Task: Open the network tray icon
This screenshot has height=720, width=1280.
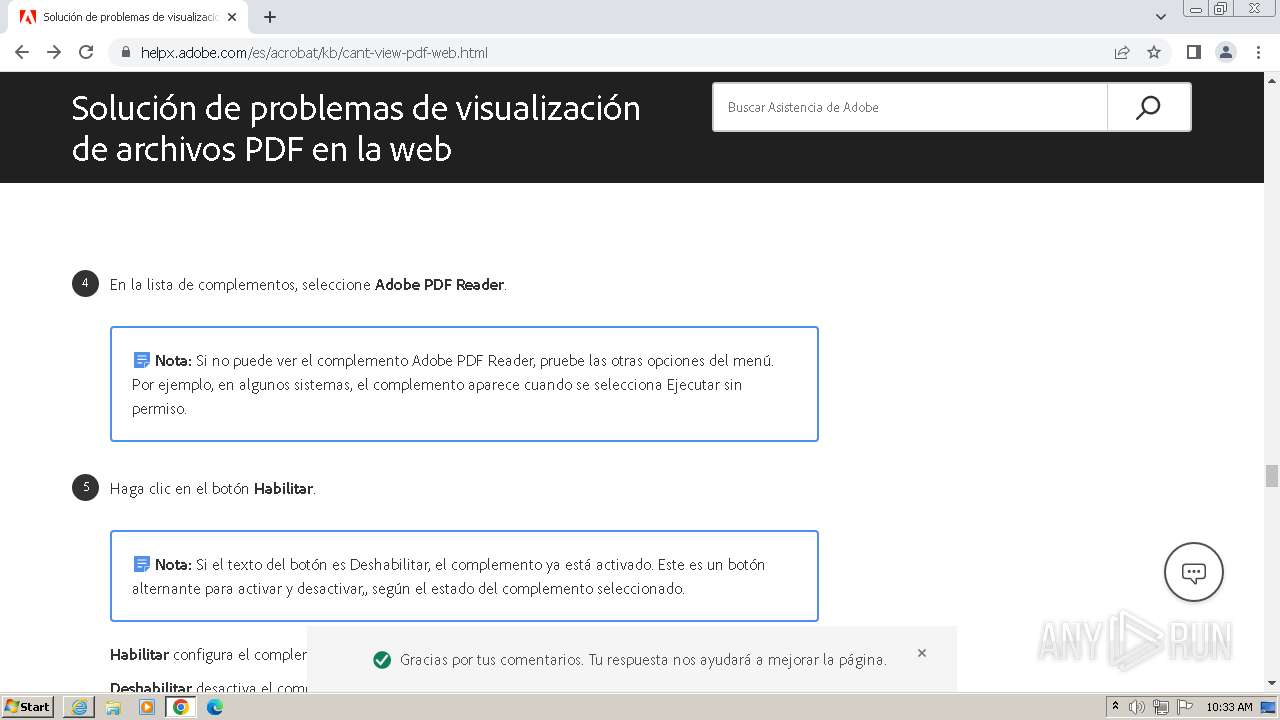Action: click(1161, 707)
